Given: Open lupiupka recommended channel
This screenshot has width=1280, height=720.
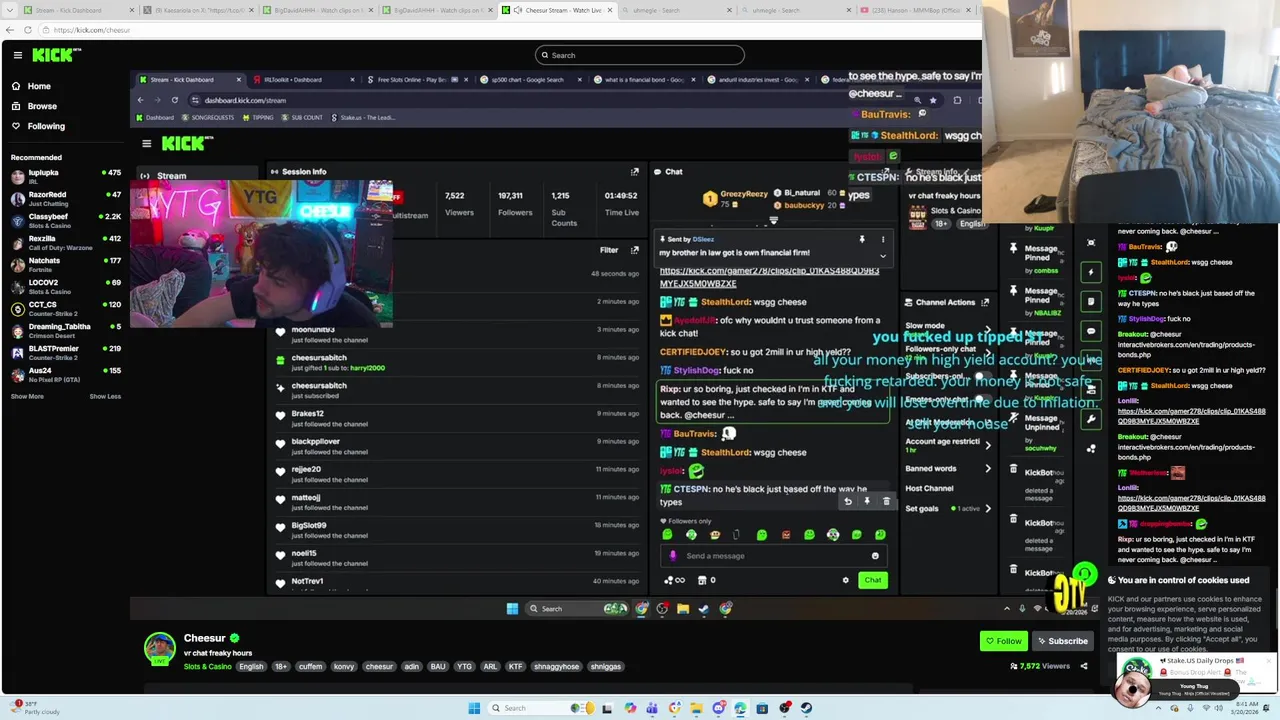Looking at the screenshot, I should click(x=65, y=177).
